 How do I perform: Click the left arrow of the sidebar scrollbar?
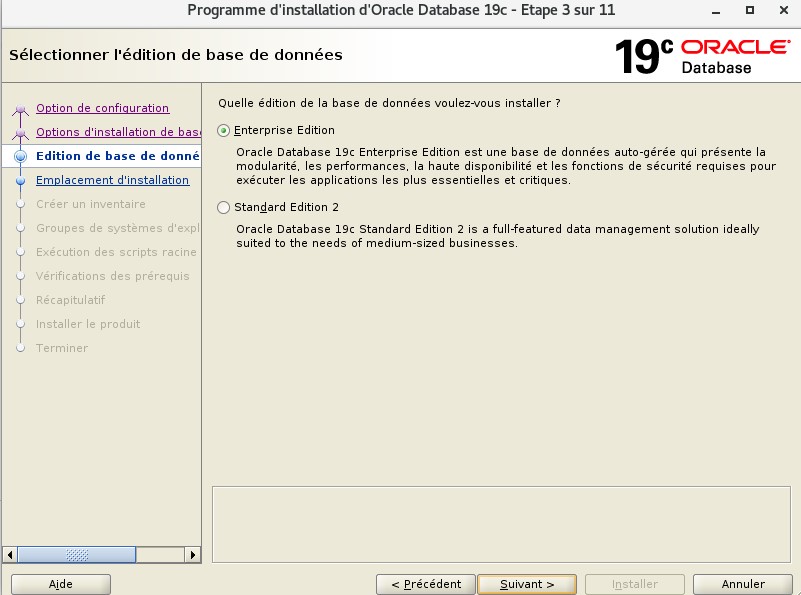click(10, 555)
